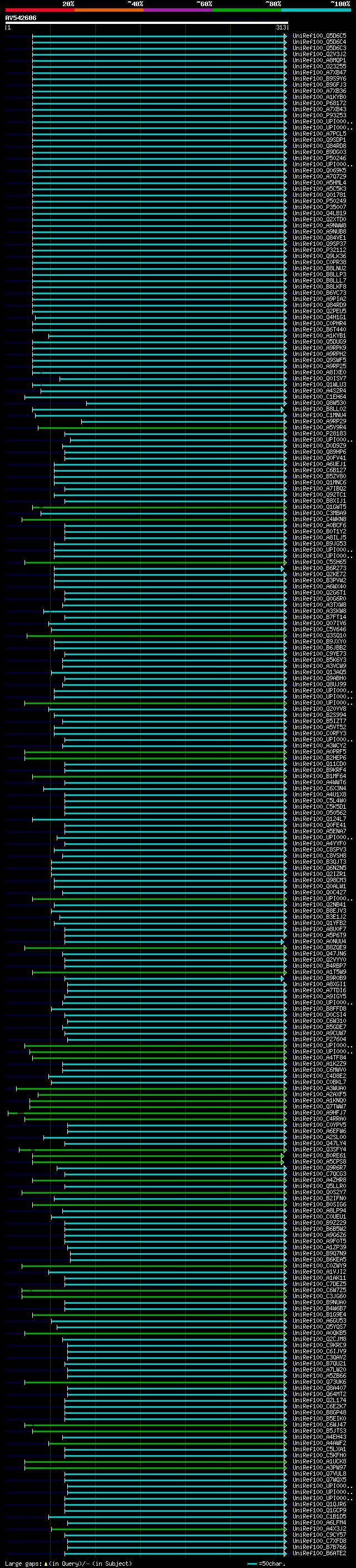Select hit UniRef100_Q9SP37
The height and width of the screenshot is (1568, 356).
click(319, 244)
